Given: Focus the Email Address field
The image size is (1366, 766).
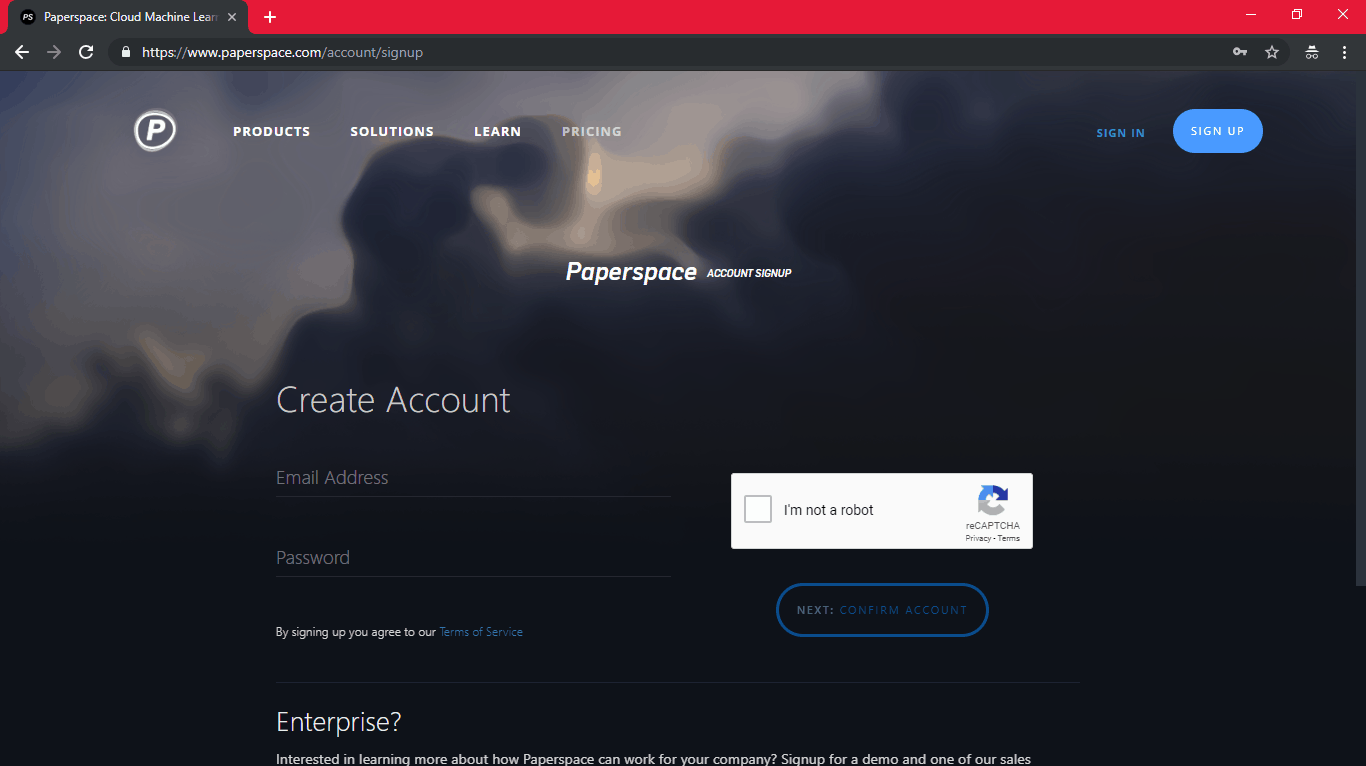Looking at the screenshot, I should (473, 478).
